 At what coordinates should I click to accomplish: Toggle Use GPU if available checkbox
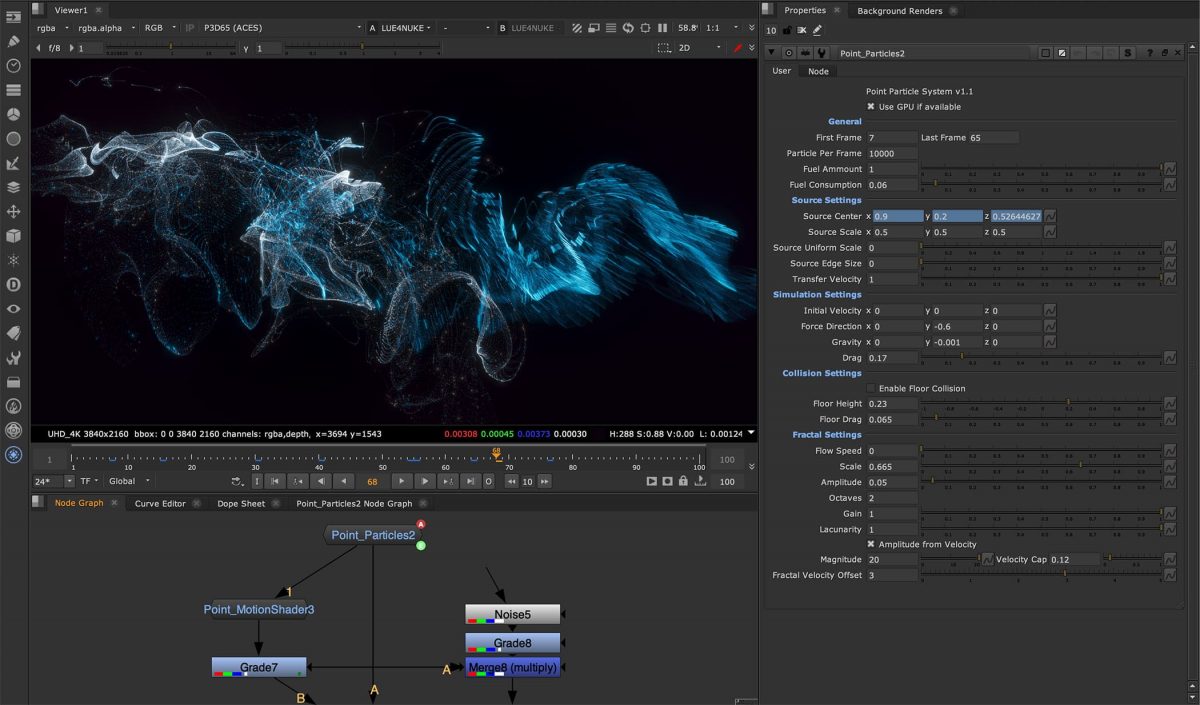870,106
